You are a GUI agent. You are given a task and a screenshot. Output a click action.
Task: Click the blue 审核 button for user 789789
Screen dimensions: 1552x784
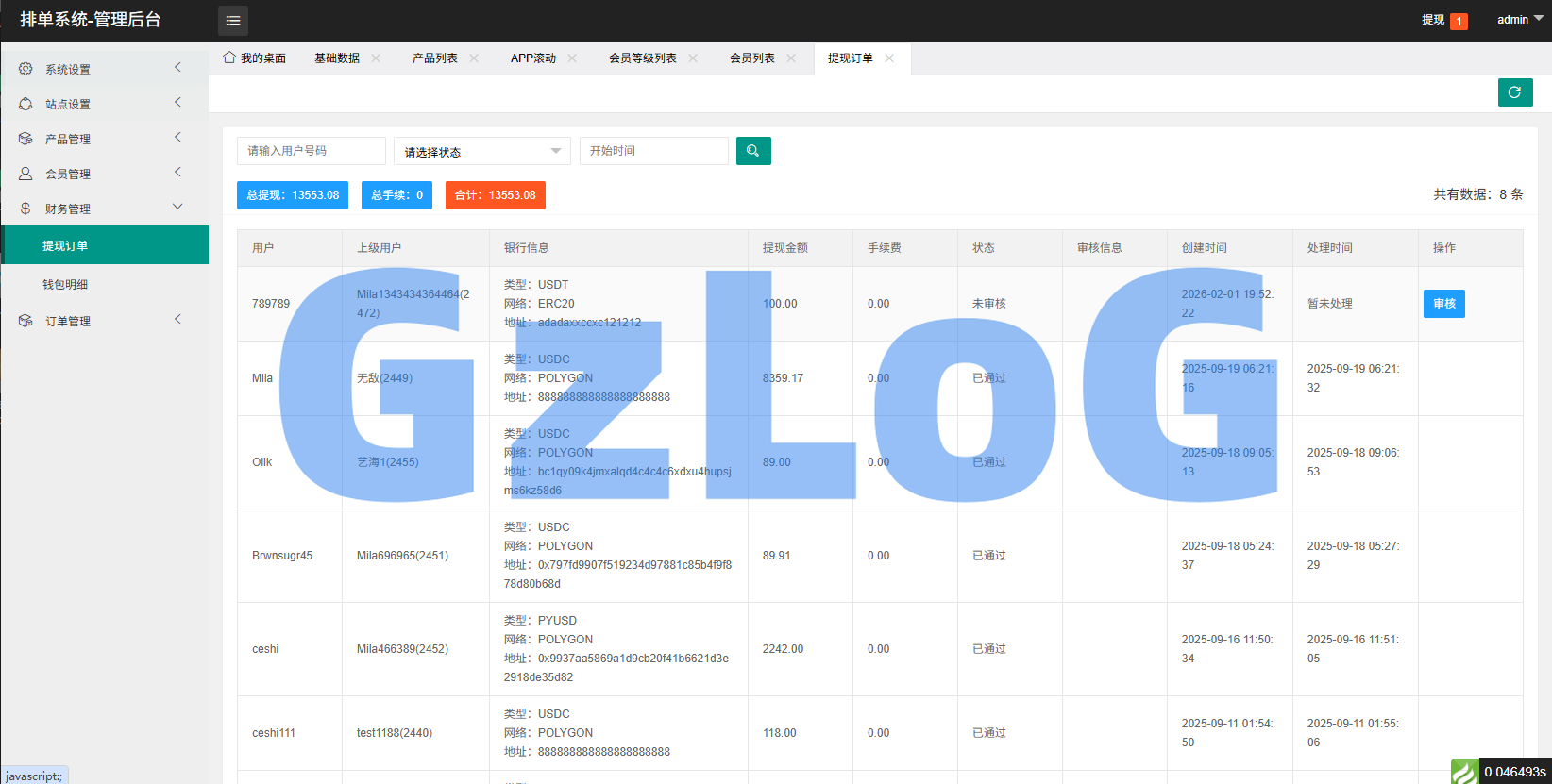1443,304
